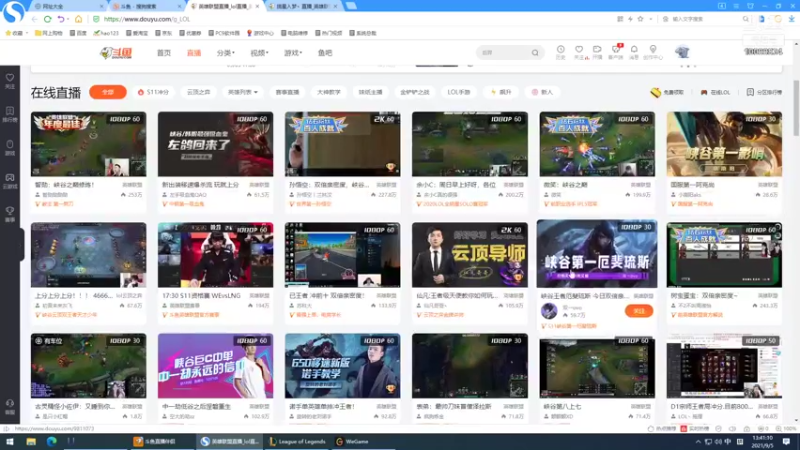Expand the 英雄列表 dropdown tag

point(242,92)
